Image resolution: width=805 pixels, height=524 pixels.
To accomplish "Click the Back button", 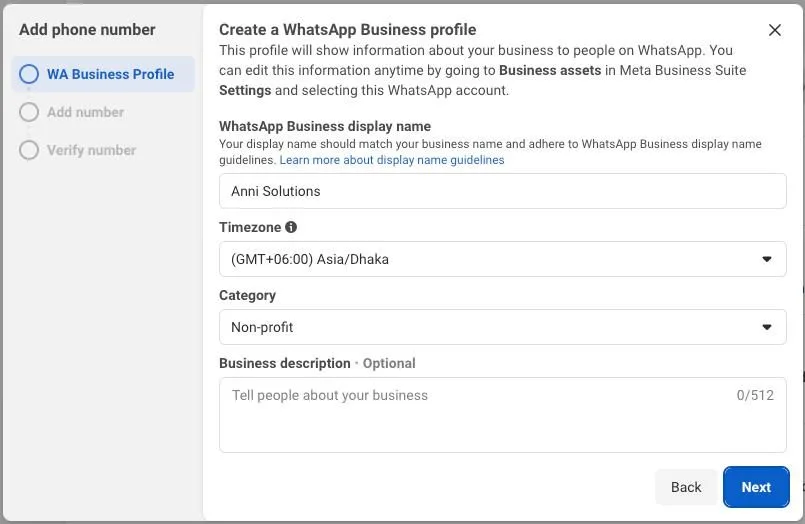I will tap(686, 487).
